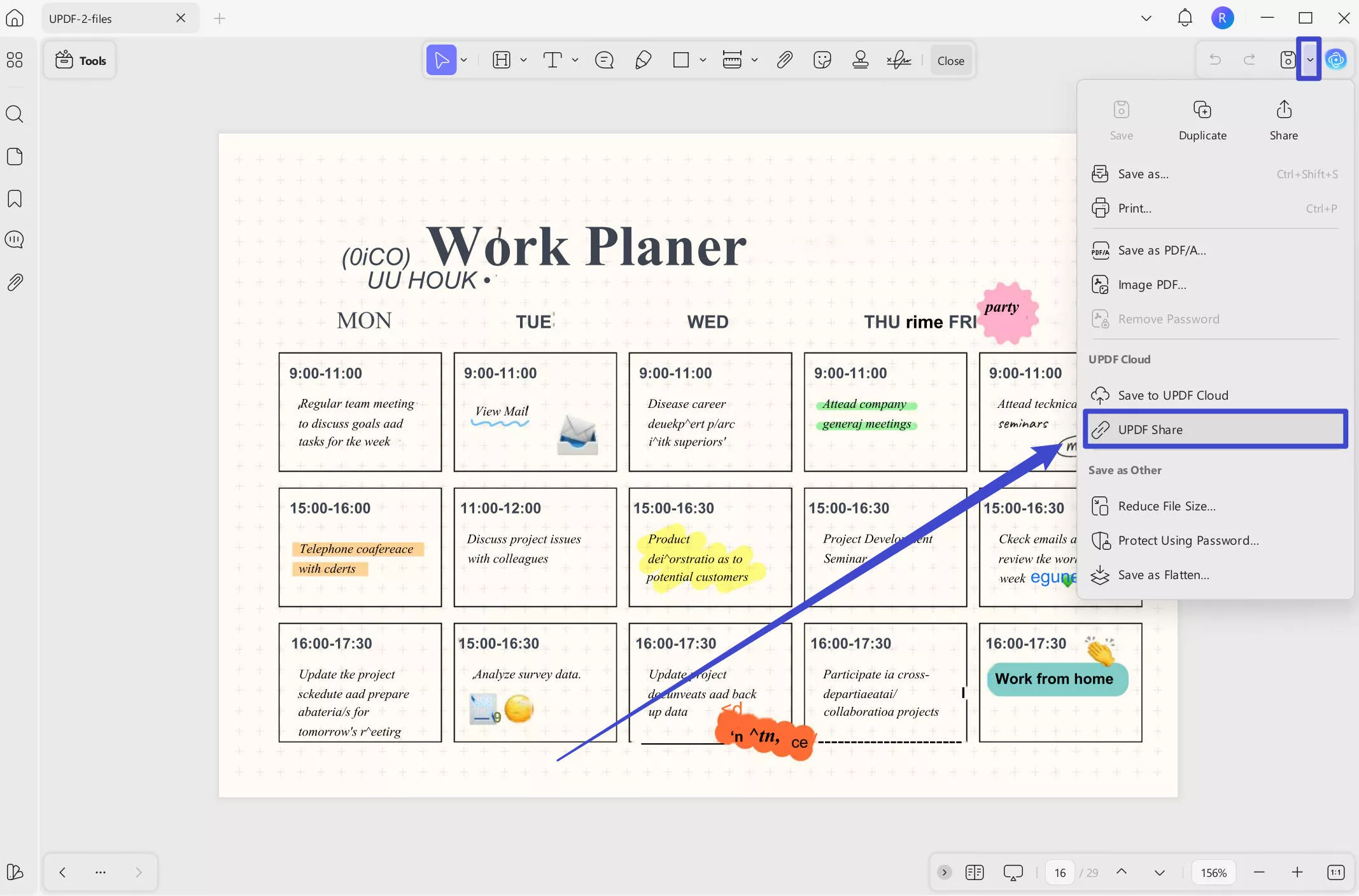The width and height of the screenshot is (1359, 896).
Task: Open the thumbnails grid sidebar icon
Action: (x=15, y=60)
